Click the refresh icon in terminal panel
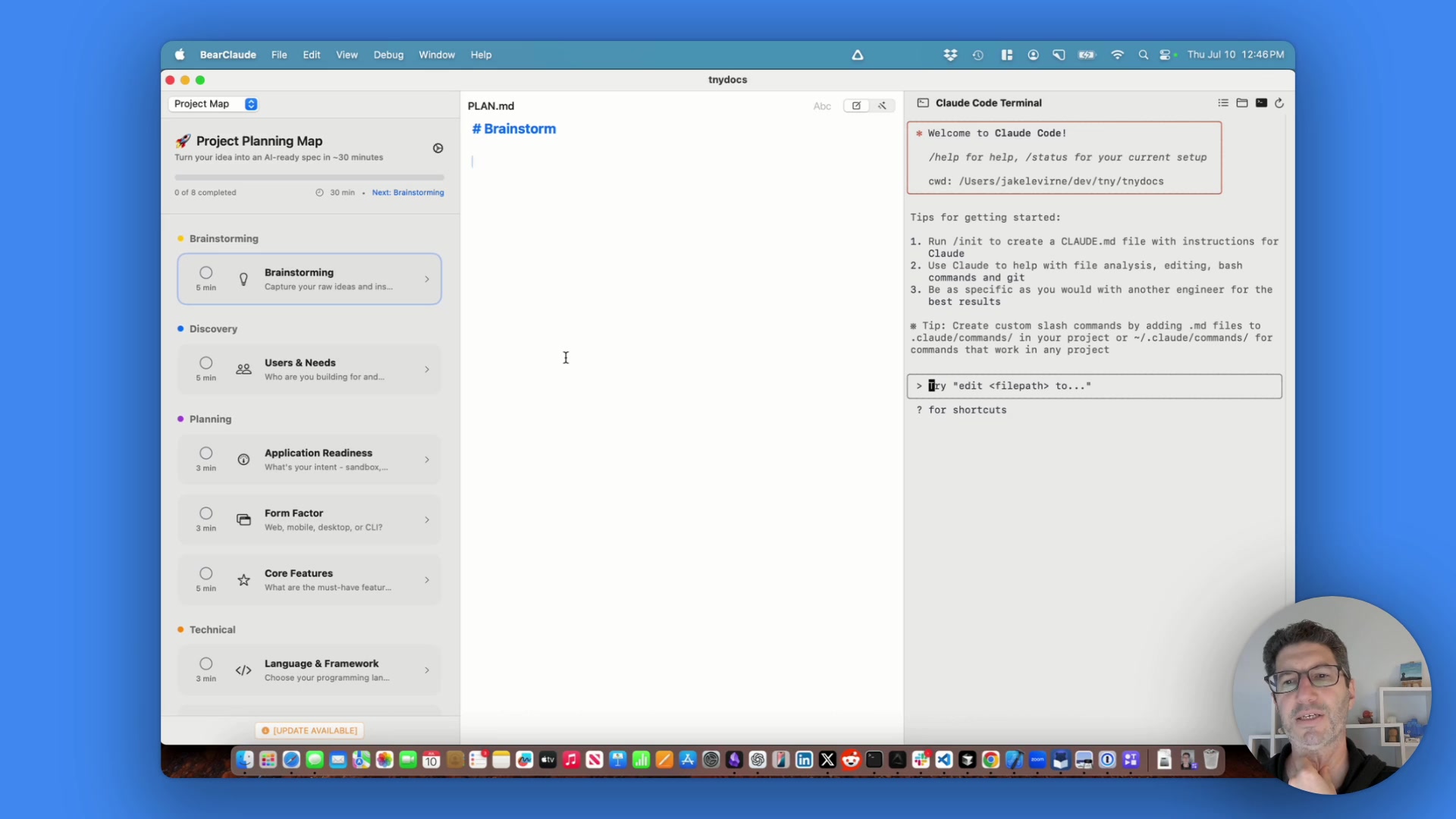Image resolution: width=1456 pixels, height=819 pixels. pos(1279,103)
